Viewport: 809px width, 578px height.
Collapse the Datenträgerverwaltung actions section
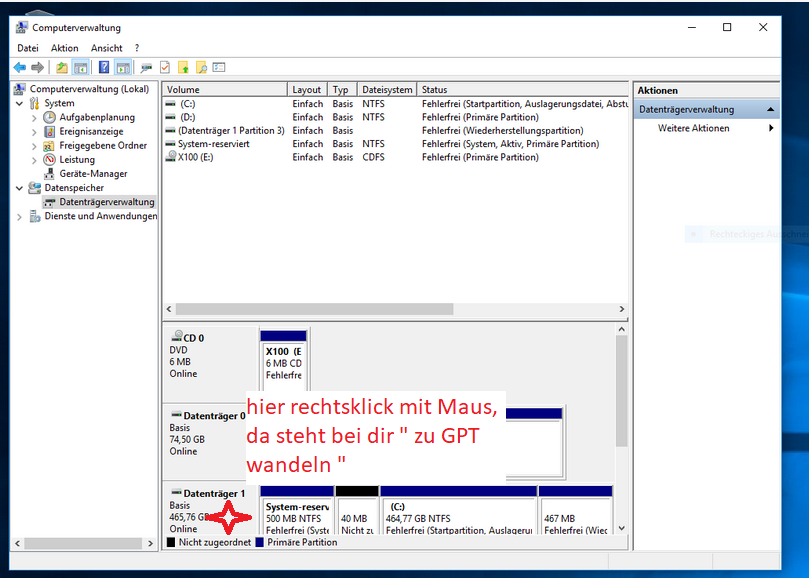click(x=770, y=109)
